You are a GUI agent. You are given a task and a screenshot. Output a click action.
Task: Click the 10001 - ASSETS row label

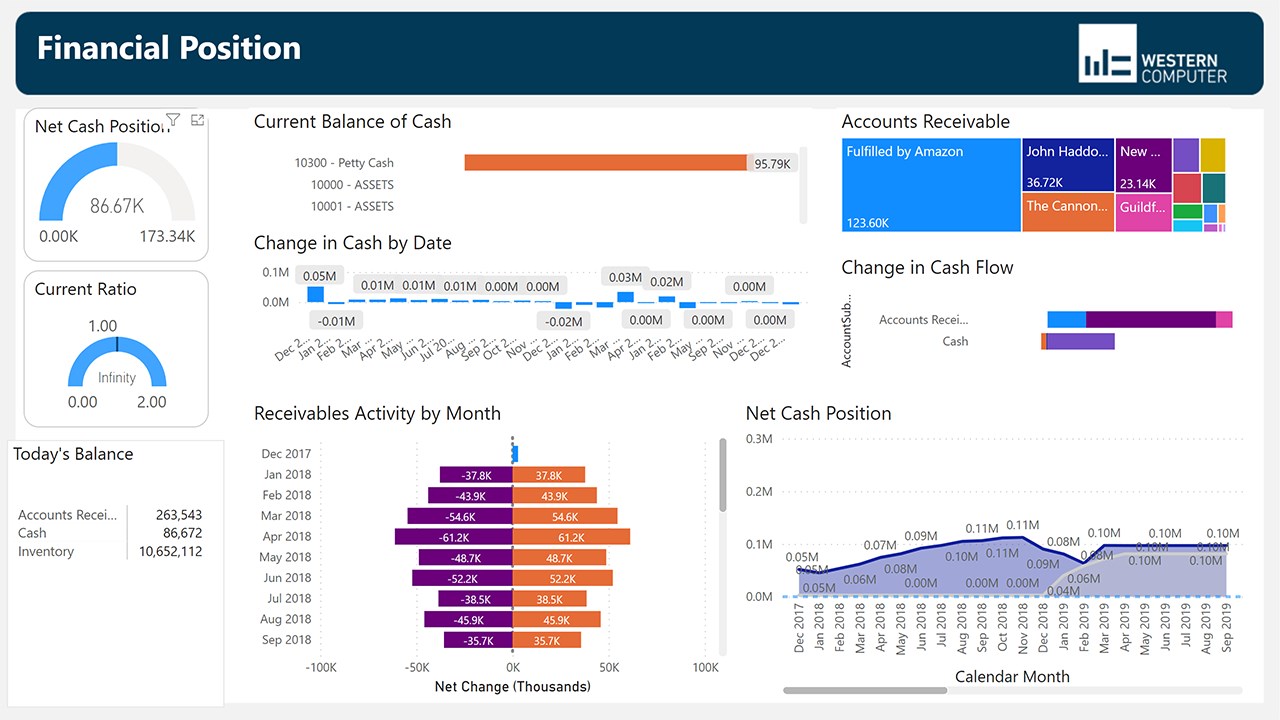(352, 207)
